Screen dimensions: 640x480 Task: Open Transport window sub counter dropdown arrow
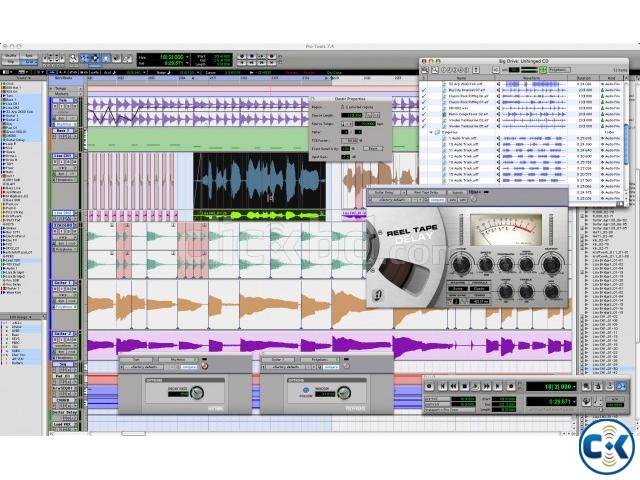(574, 402)
